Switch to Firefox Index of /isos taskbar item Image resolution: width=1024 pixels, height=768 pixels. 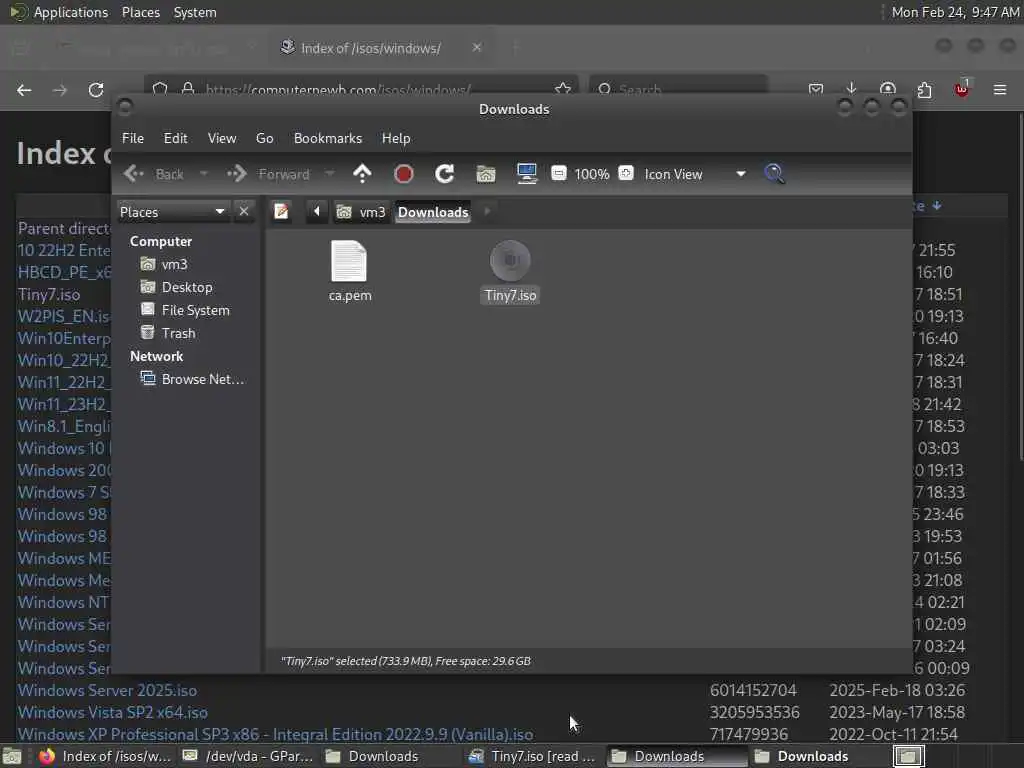click(x=104, y=756)
